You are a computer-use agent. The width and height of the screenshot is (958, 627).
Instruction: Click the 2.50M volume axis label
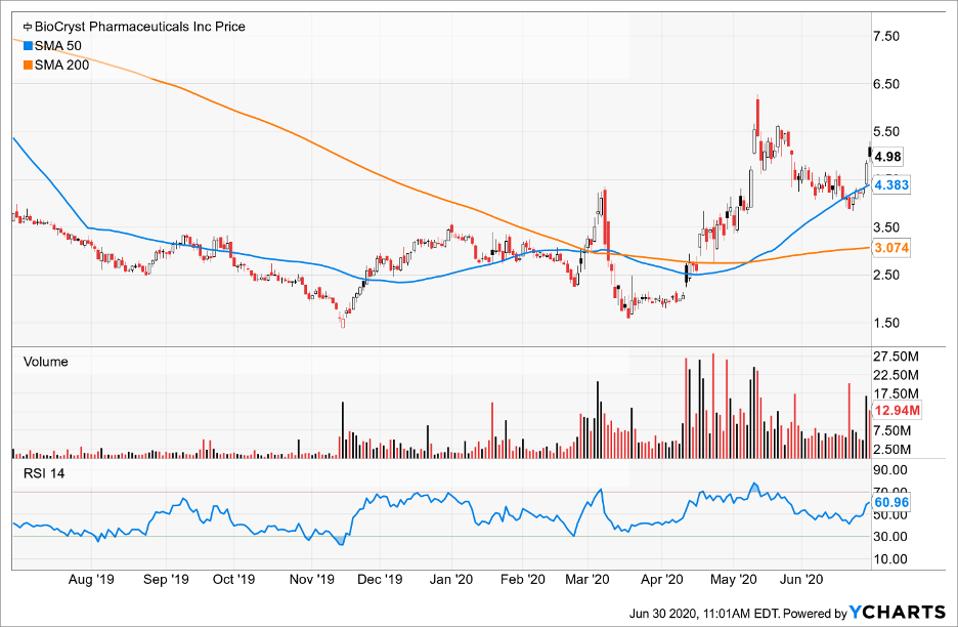point(893,450)
